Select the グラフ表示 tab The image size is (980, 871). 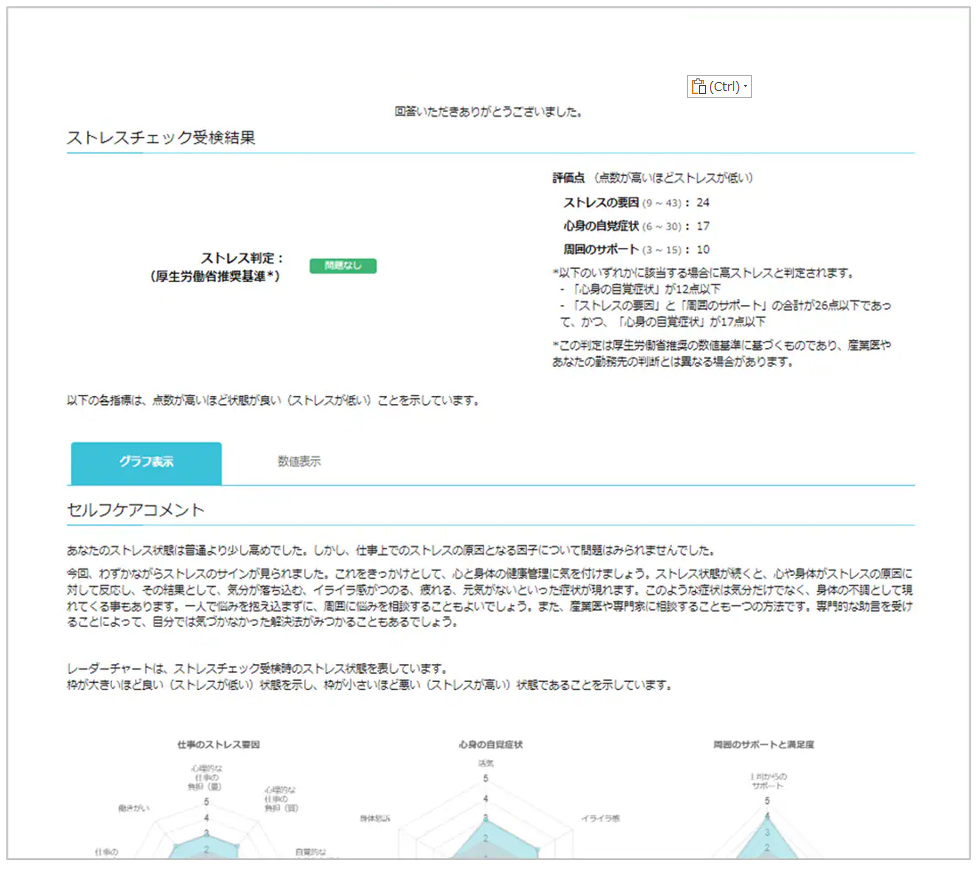click(146, 463)
